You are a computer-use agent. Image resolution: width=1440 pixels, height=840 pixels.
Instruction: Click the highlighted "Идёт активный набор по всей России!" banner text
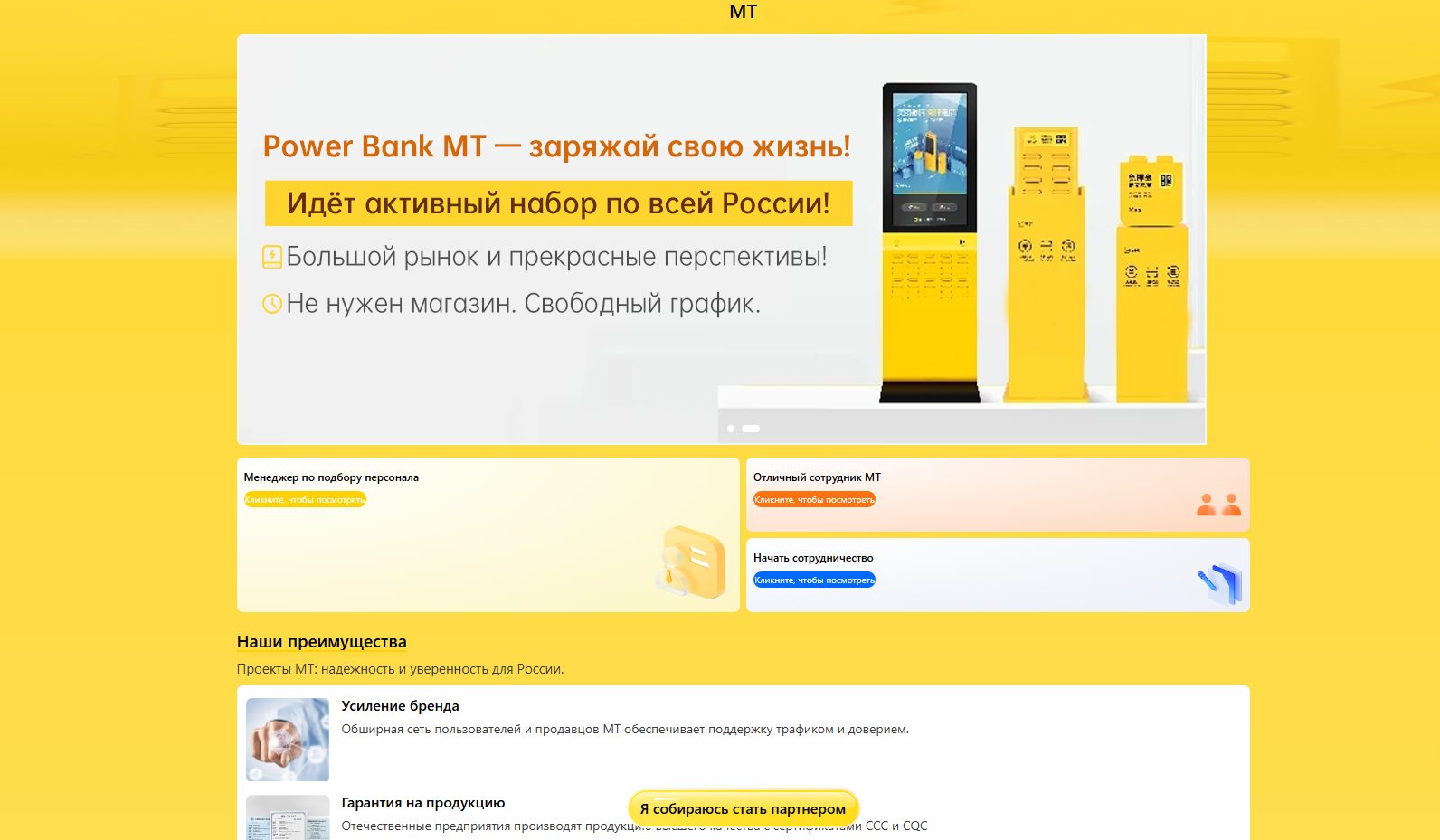point(558,203)
